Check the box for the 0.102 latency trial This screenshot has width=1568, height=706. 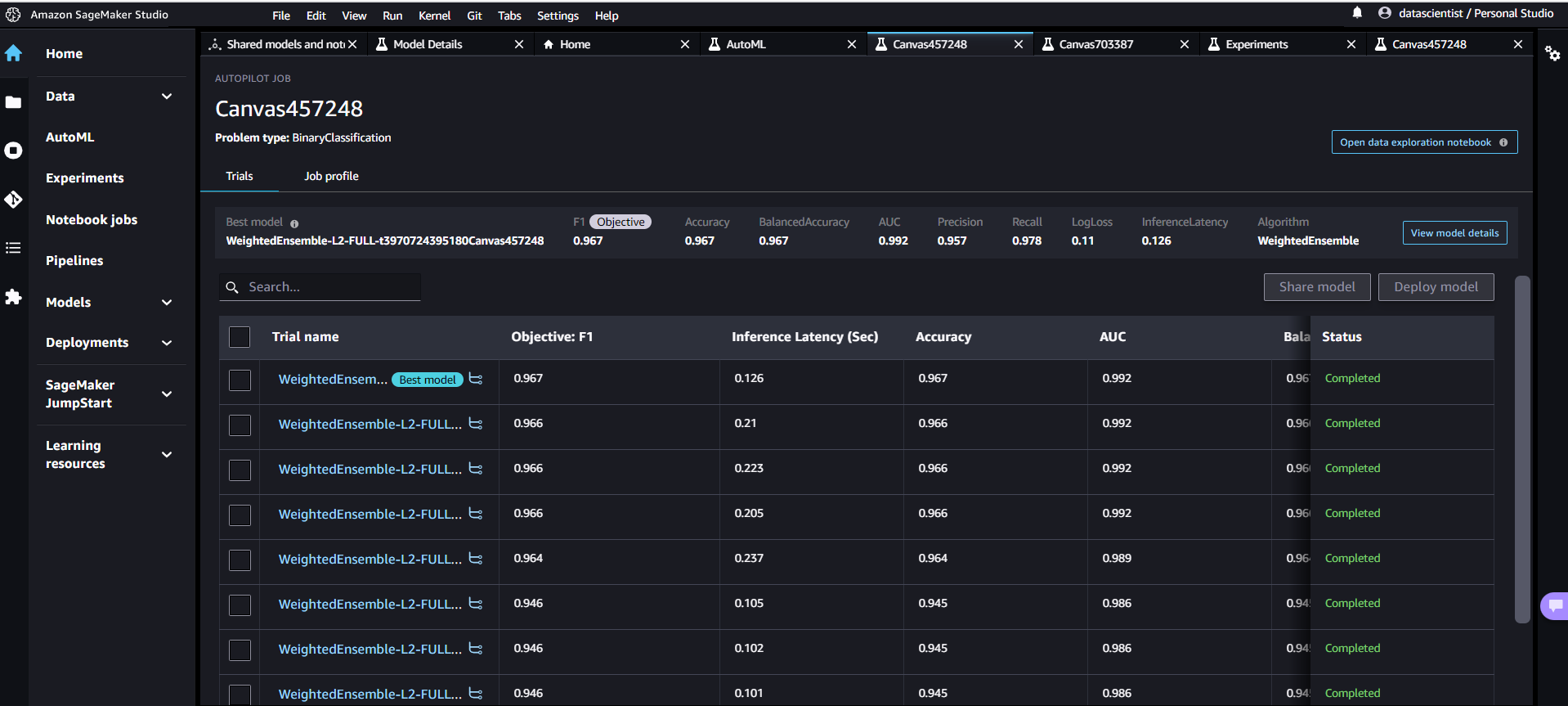[x=240, y=650]
